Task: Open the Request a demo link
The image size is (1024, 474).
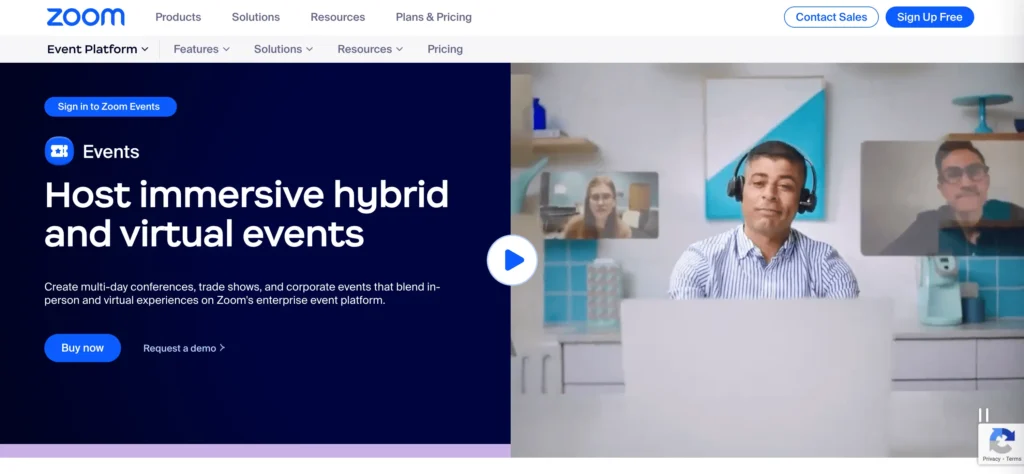Action: (184, 348)
